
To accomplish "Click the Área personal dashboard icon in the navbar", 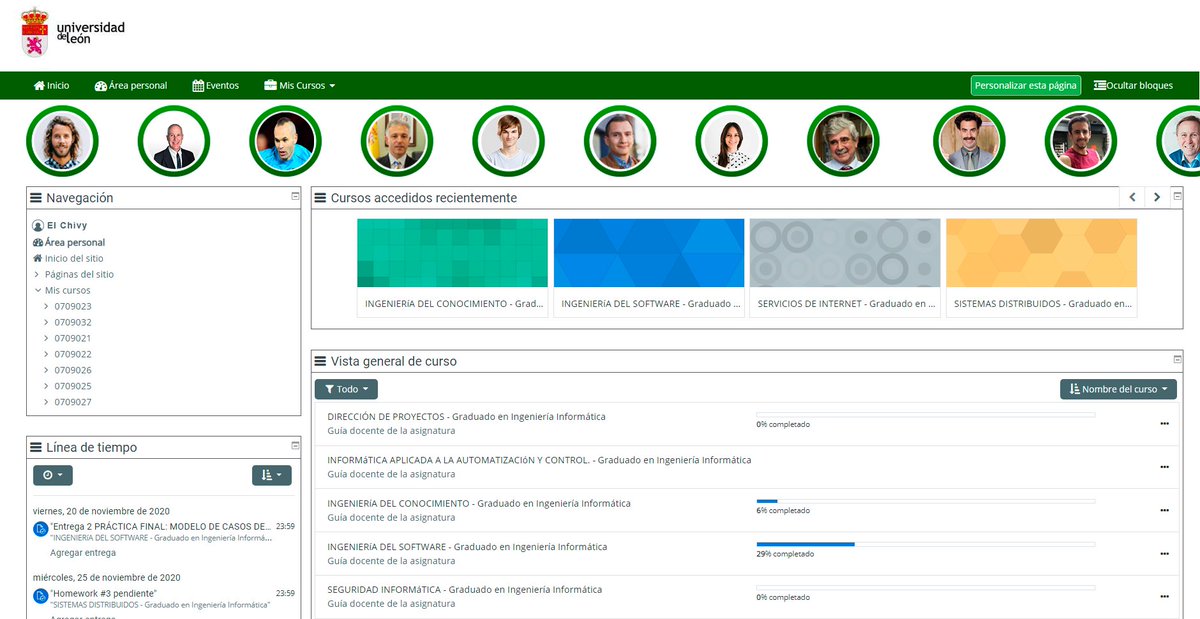I will click(x=100, y=86).
